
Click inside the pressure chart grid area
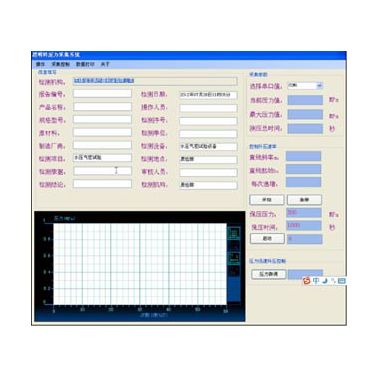click(x=140, y=264)
